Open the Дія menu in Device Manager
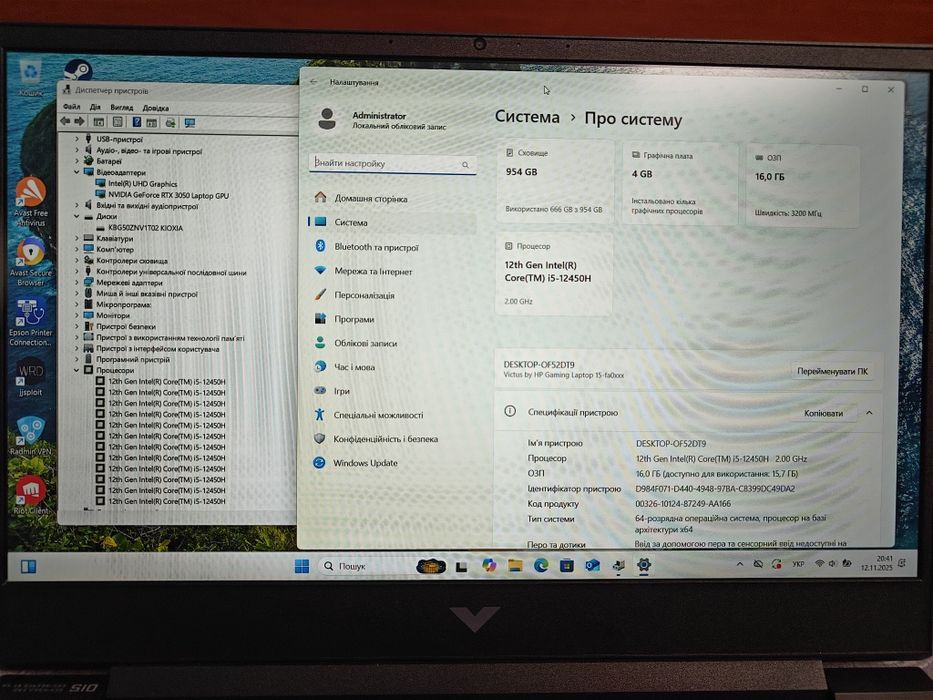Viewport: 933px width, 700px height. pyautogui.click(x=95, y=107)
